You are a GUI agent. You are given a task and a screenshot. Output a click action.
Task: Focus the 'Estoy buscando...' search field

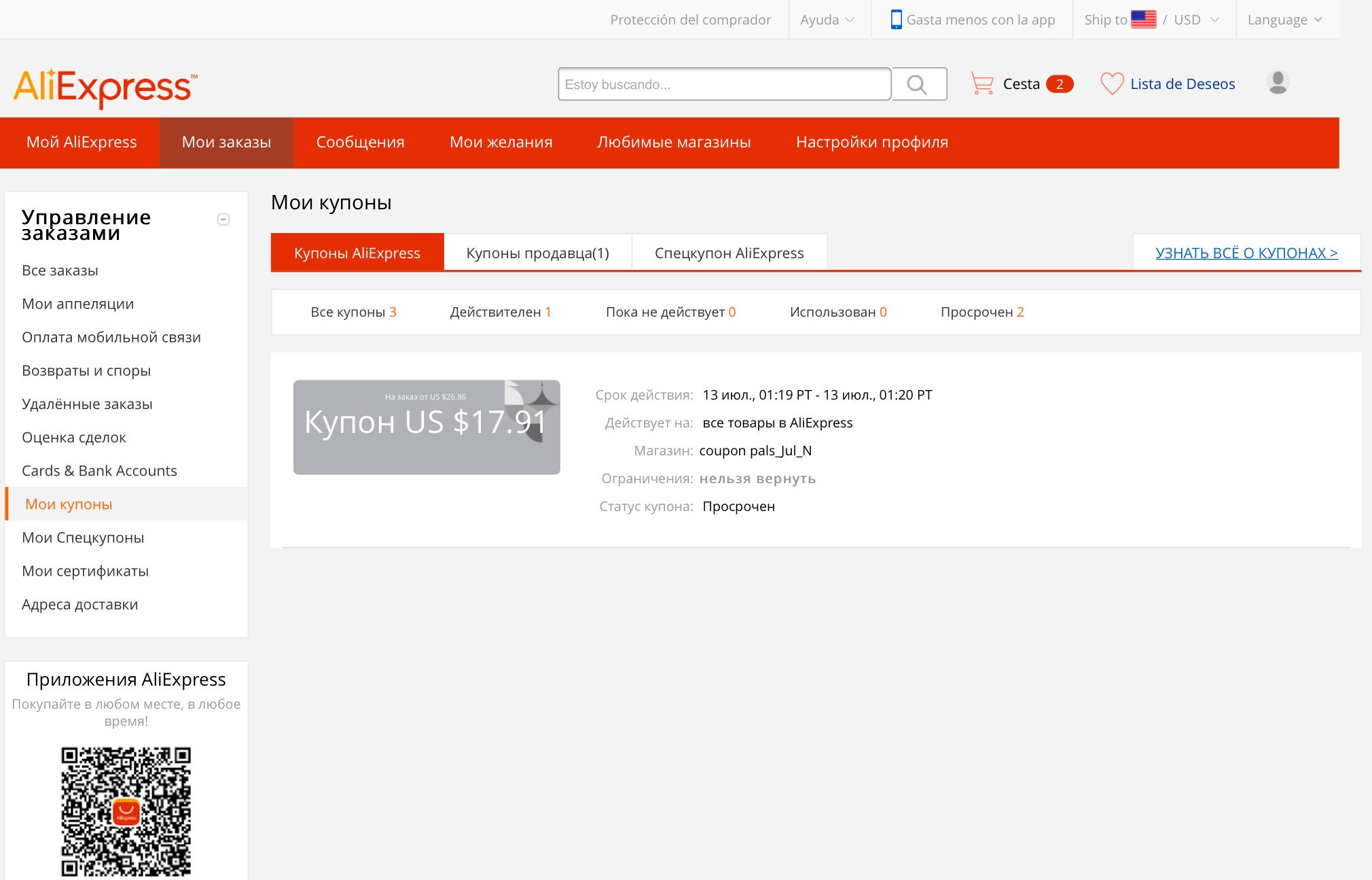tap(725, 84)
